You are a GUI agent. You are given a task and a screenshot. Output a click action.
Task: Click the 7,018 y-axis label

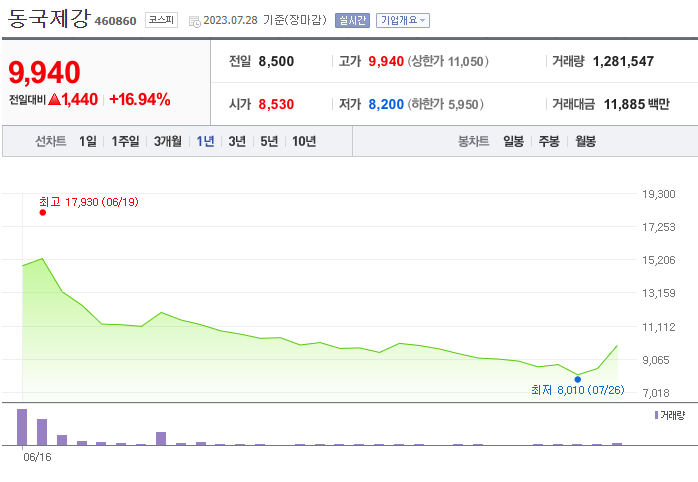click(655, 393)
